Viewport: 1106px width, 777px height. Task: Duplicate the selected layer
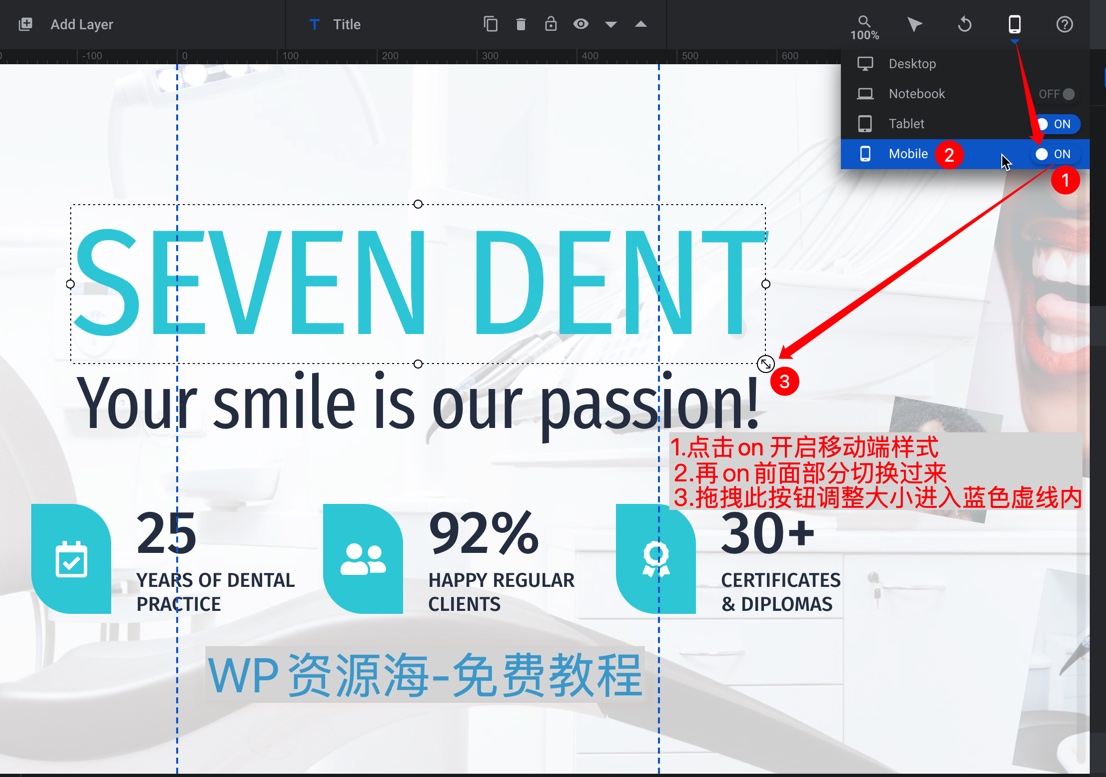[490, 24]
